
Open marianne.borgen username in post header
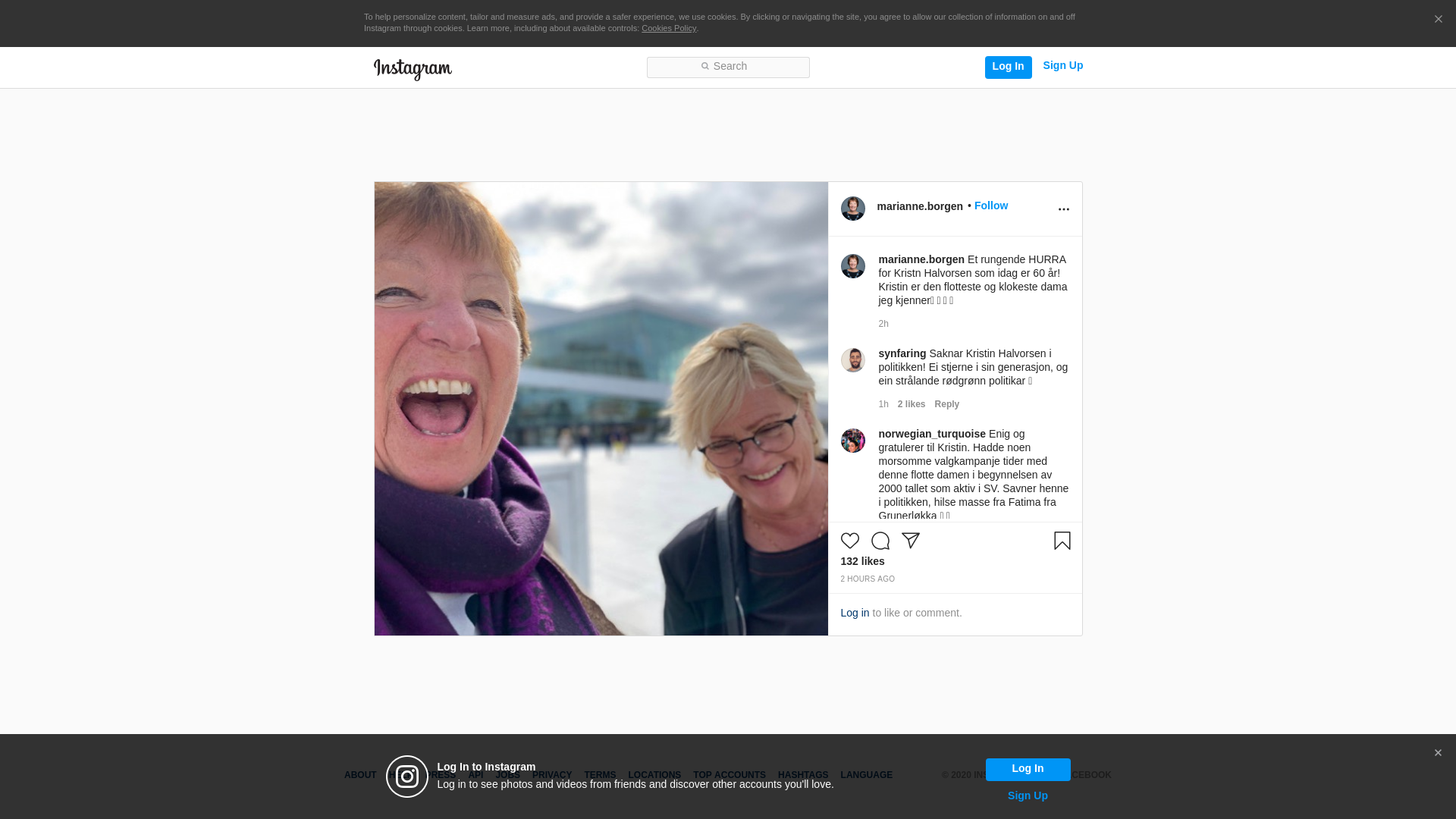point(920,206)
